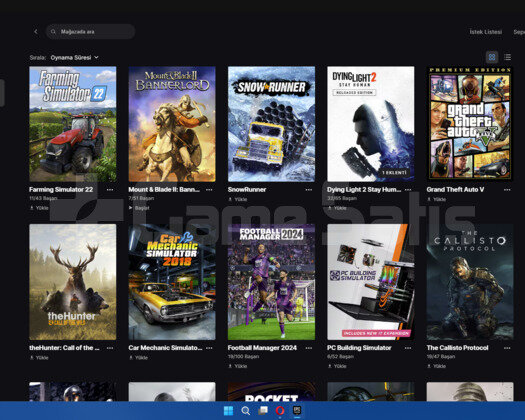Open options menu for Car Mechanic Simulator
Viewport: 525px width, 420px height.
(x=209, y=348)
